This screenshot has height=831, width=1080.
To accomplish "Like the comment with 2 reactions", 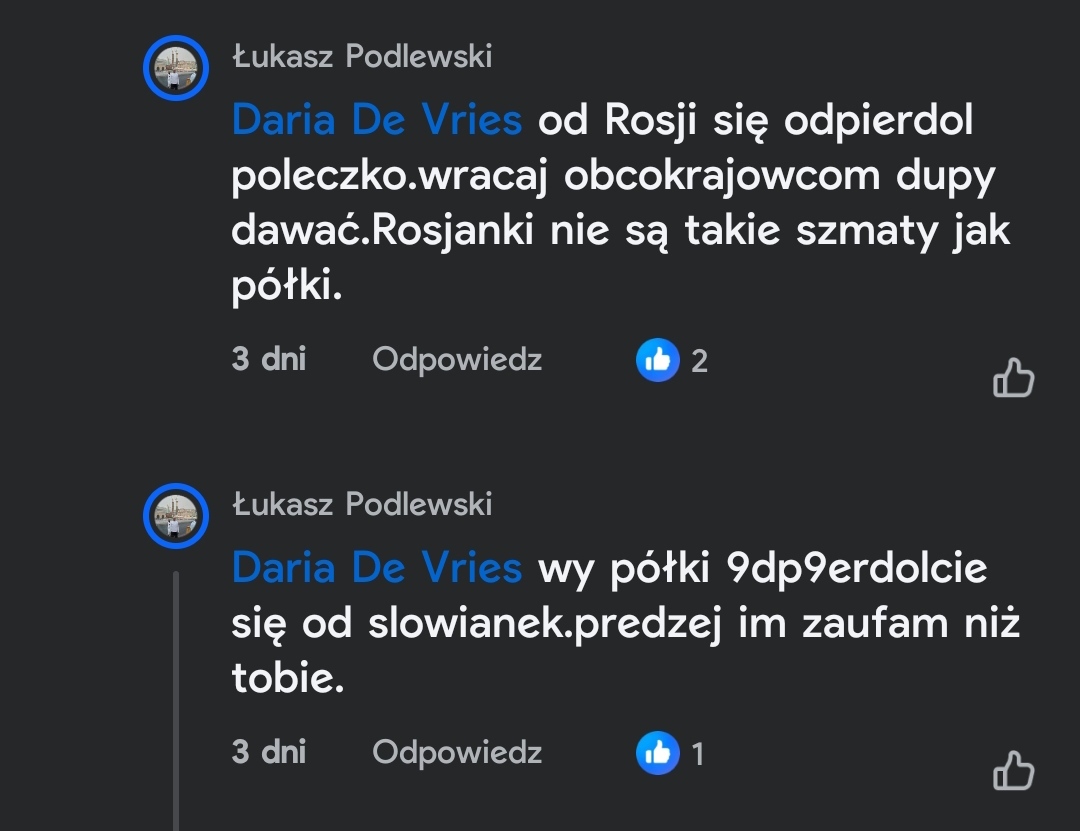I will coord(1013,378).
